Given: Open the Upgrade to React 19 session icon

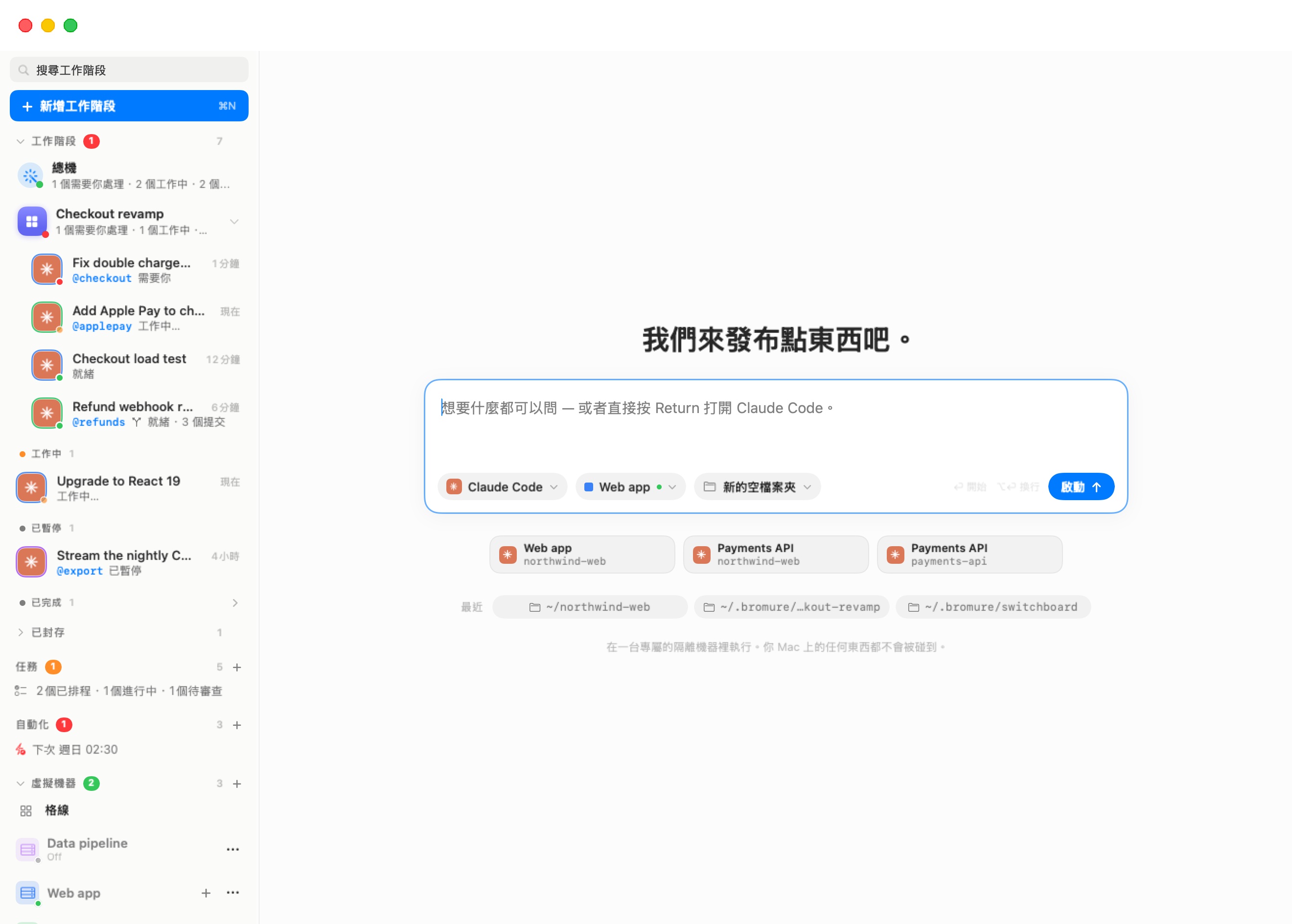Looking at the screenshot, I should click(31, 487).
